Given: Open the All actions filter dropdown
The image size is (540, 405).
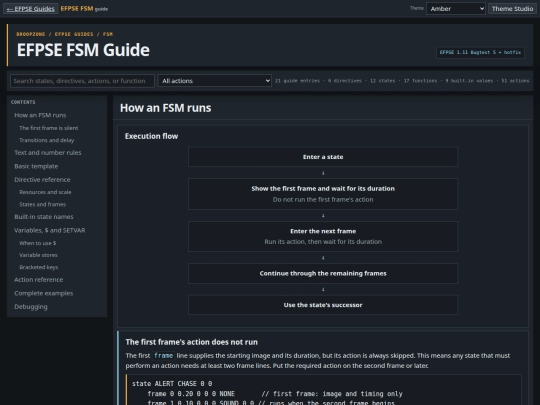Looking at the screenshot, I should tap(215, 81).
